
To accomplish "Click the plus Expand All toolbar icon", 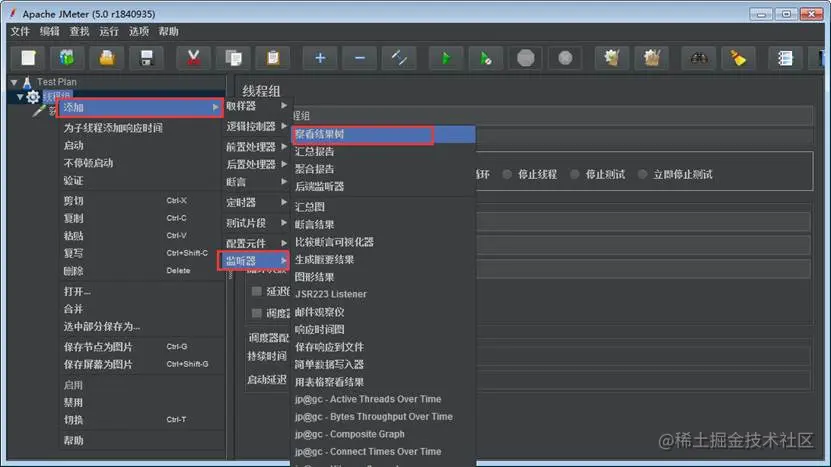I will 320,58.
